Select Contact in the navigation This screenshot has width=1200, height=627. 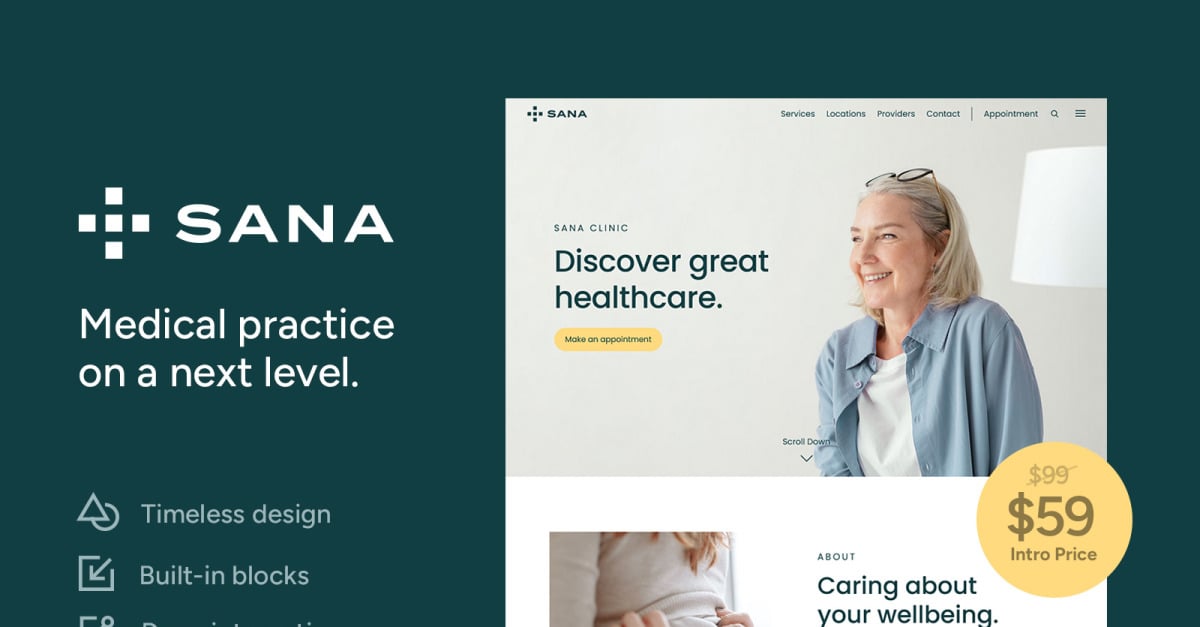pos(943,114)
